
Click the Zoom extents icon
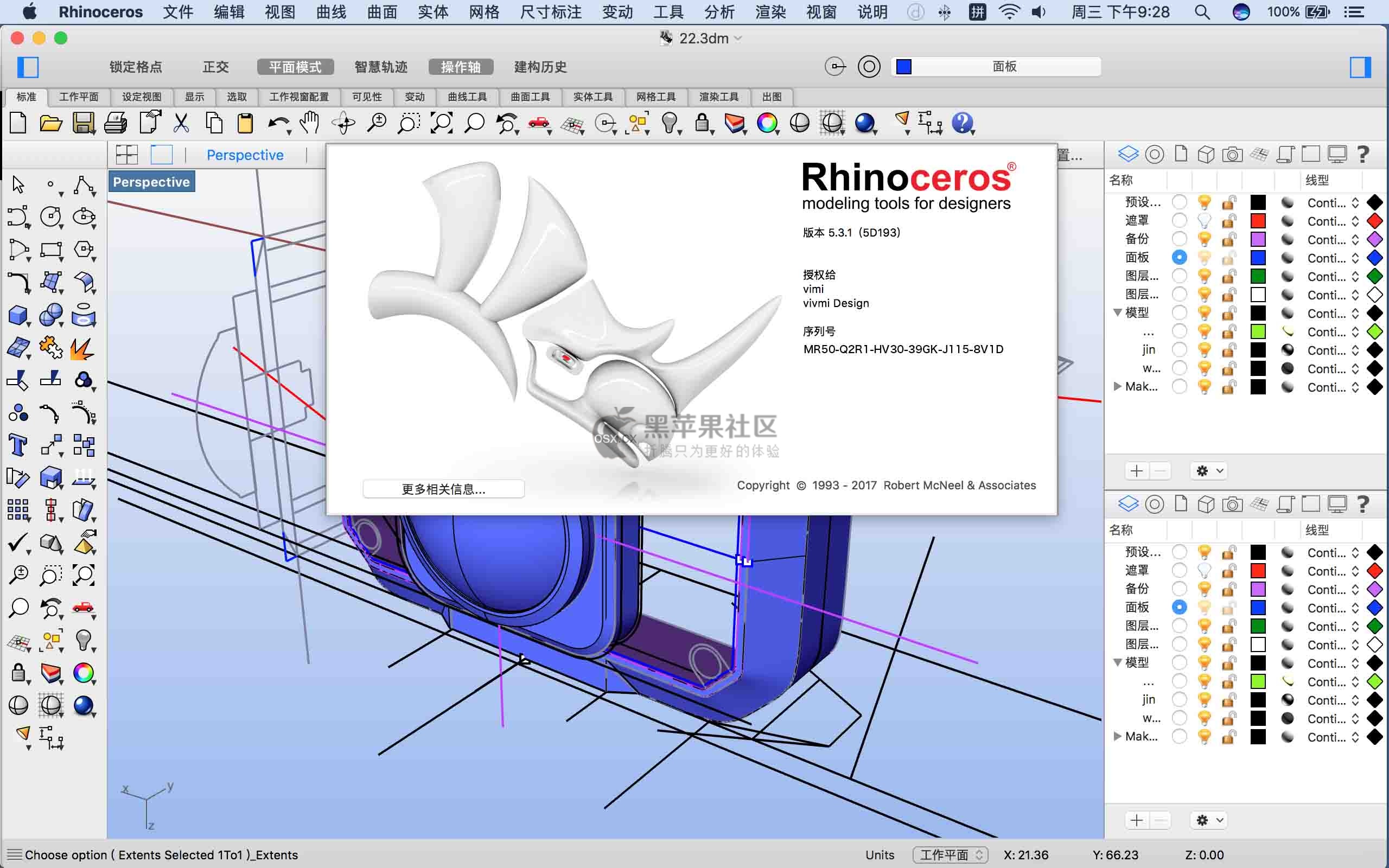point(441,123)
